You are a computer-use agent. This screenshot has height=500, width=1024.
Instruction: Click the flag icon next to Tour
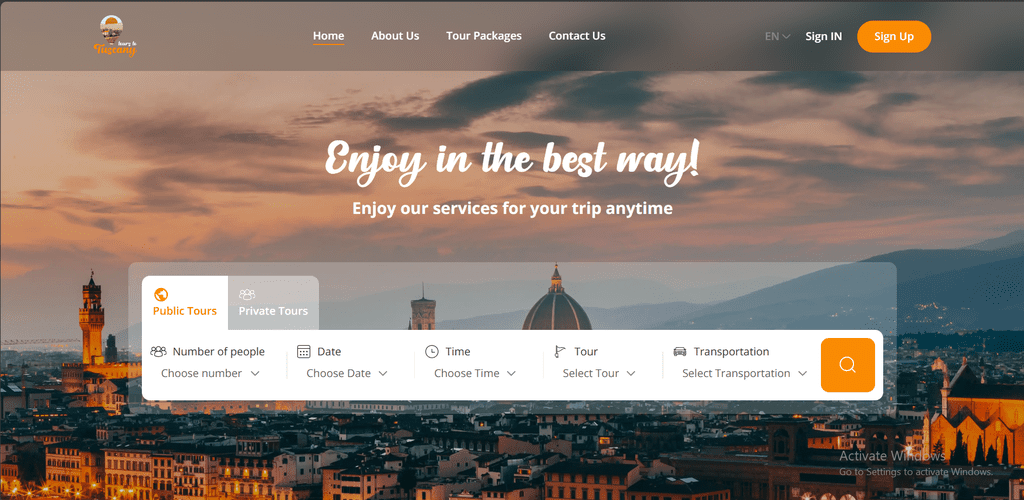560,352
